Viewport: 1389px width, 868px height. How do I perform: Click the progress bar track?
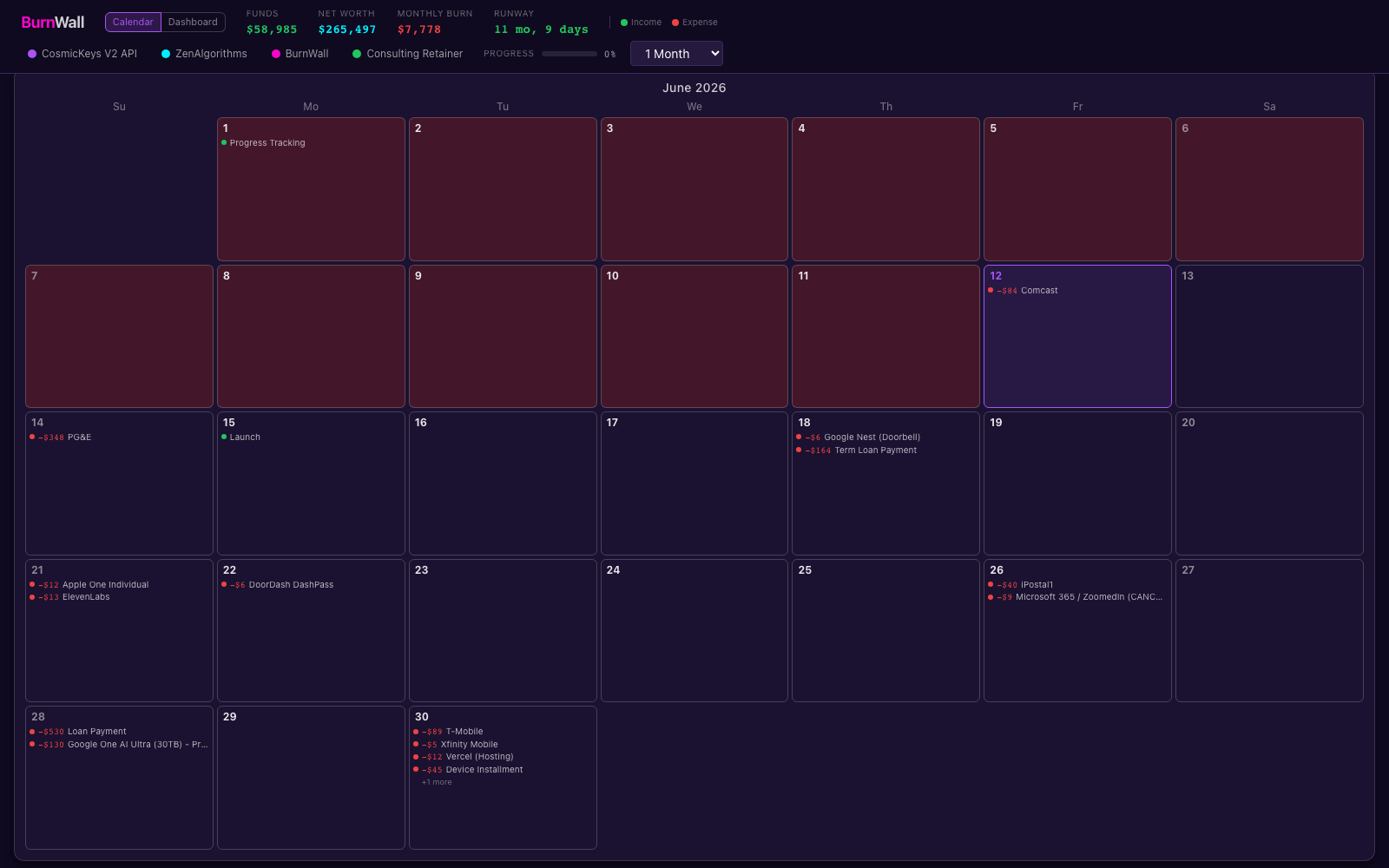[569, 54]
